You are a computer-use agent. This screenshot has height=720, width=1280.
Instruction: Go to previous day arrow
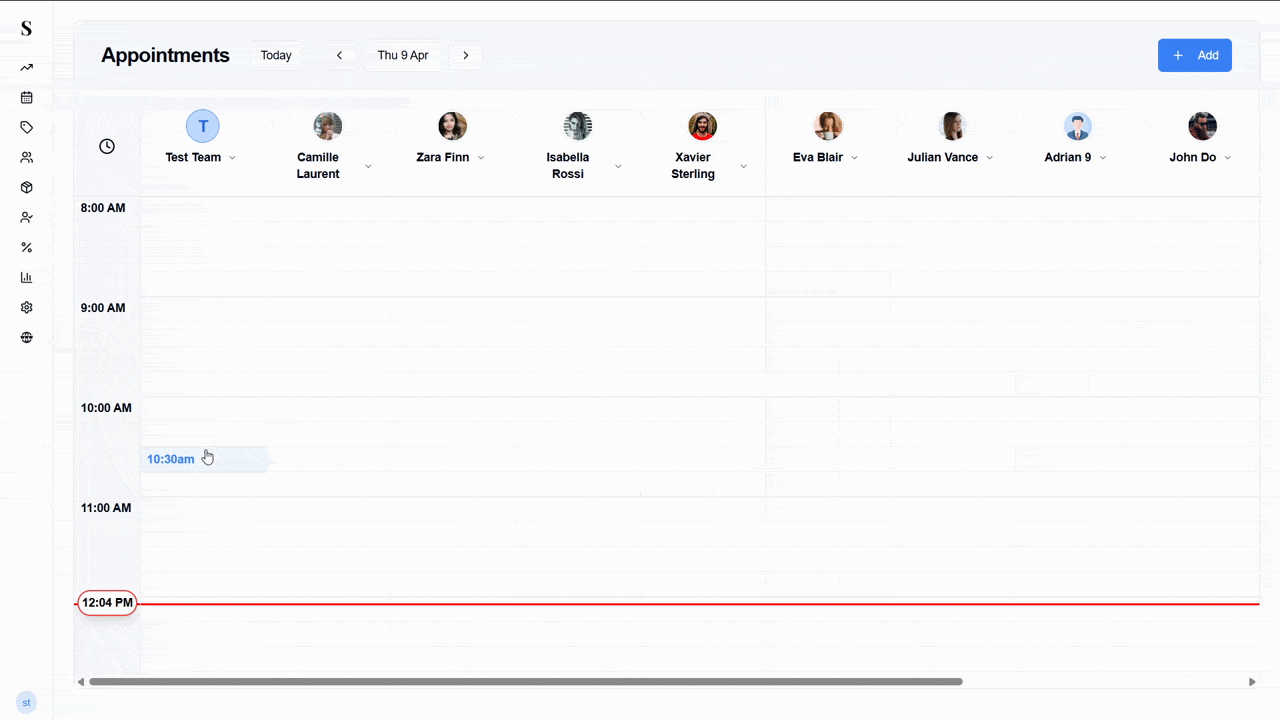[339, 56]
